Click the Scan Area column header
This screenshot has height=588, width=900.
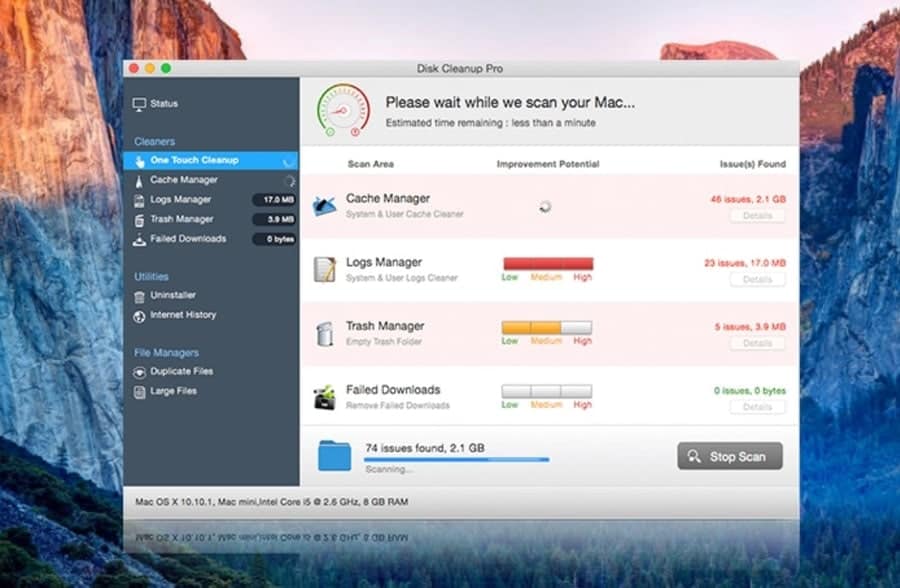(x=371, y=164)
